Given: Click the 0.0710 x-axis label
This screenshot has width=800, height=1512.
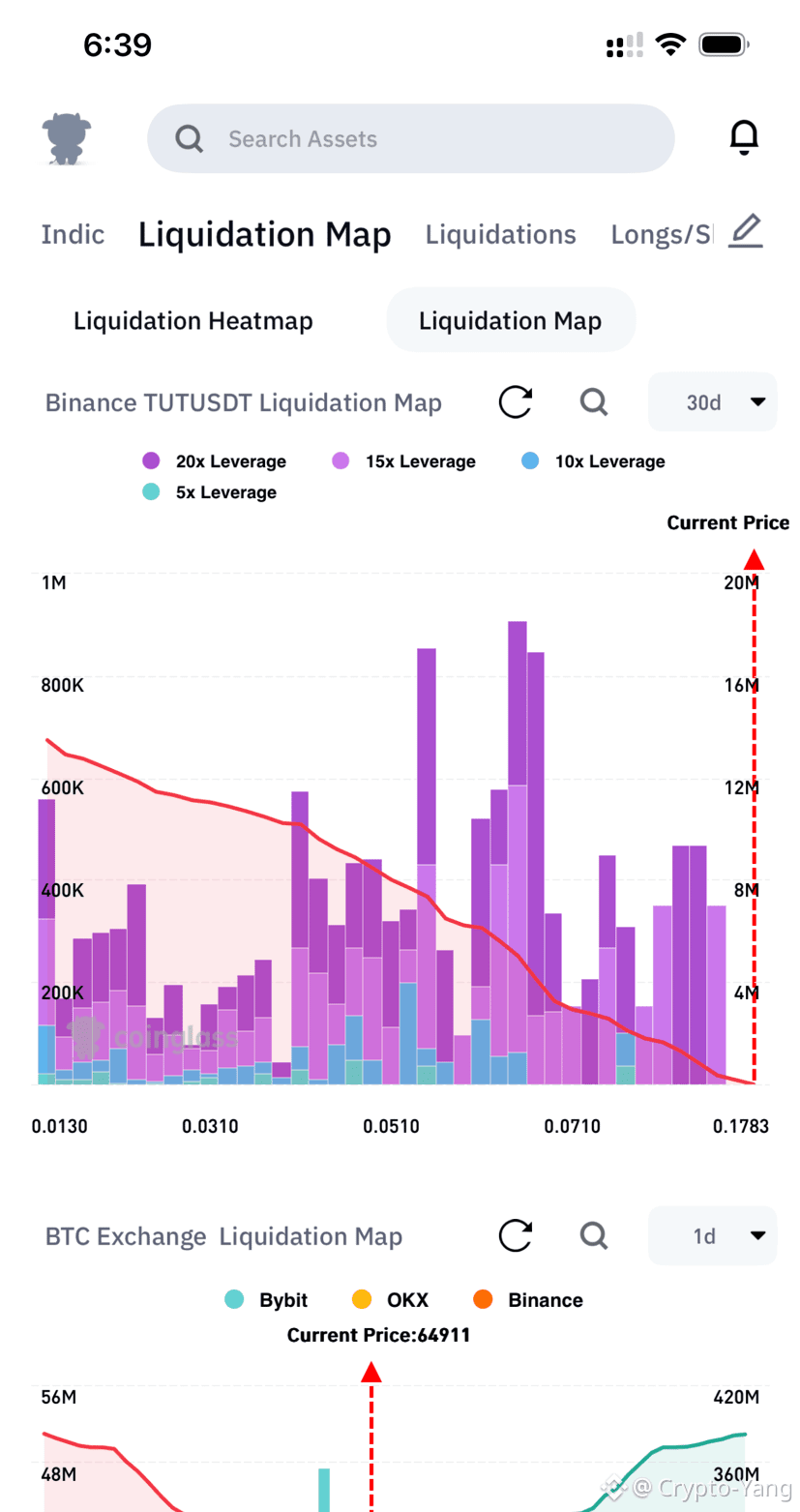Looking at the screenshot, I should point(572,1126).
